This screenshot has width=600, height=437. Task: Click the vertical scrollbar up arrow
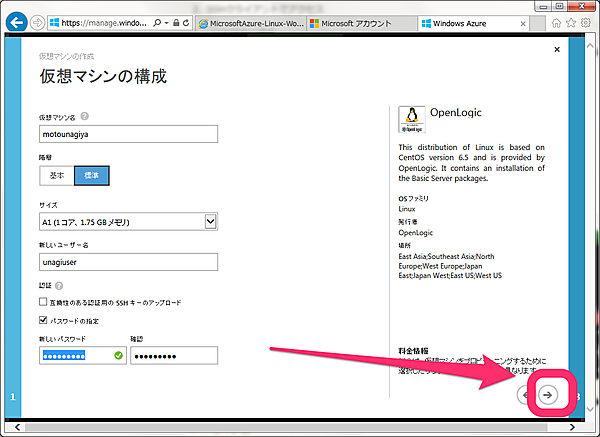pyautogui.click(x=590, y=45)
